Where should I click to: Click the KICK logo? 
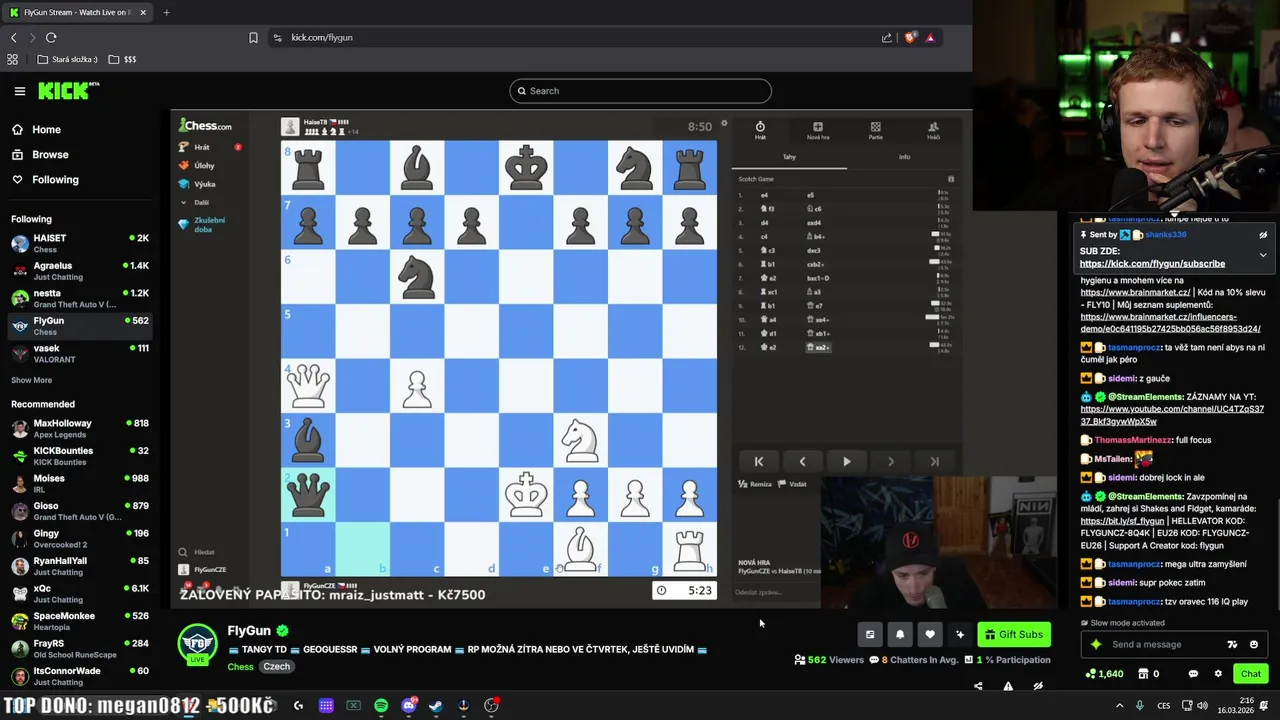tap(68, 91)
